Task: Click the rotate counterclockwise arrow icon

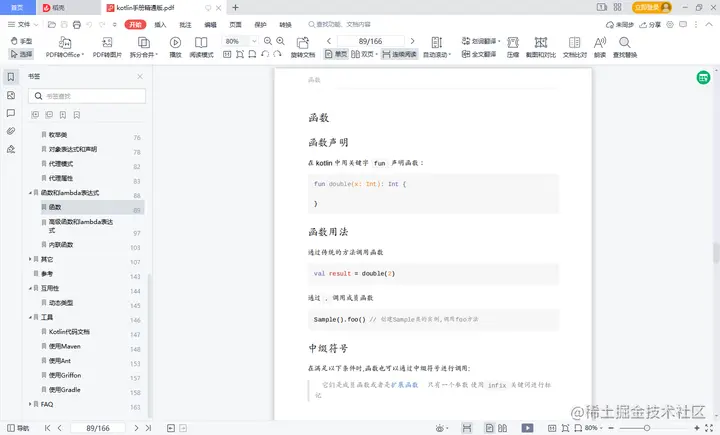Action: pyautogui.click(x=265, y=54)
